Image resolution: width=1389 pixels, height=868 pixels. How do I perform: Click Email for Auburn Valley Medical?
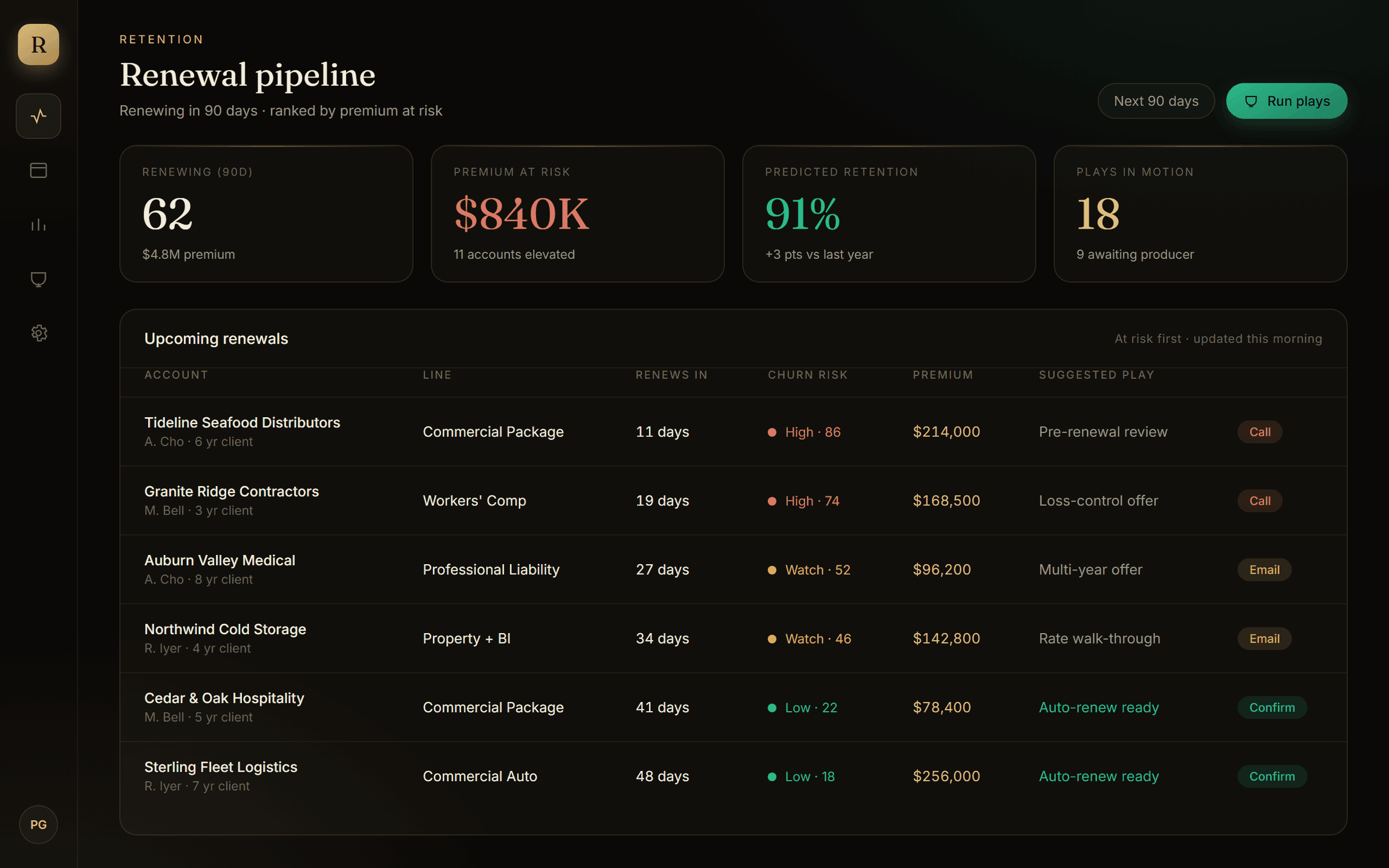coord(1264,569)
